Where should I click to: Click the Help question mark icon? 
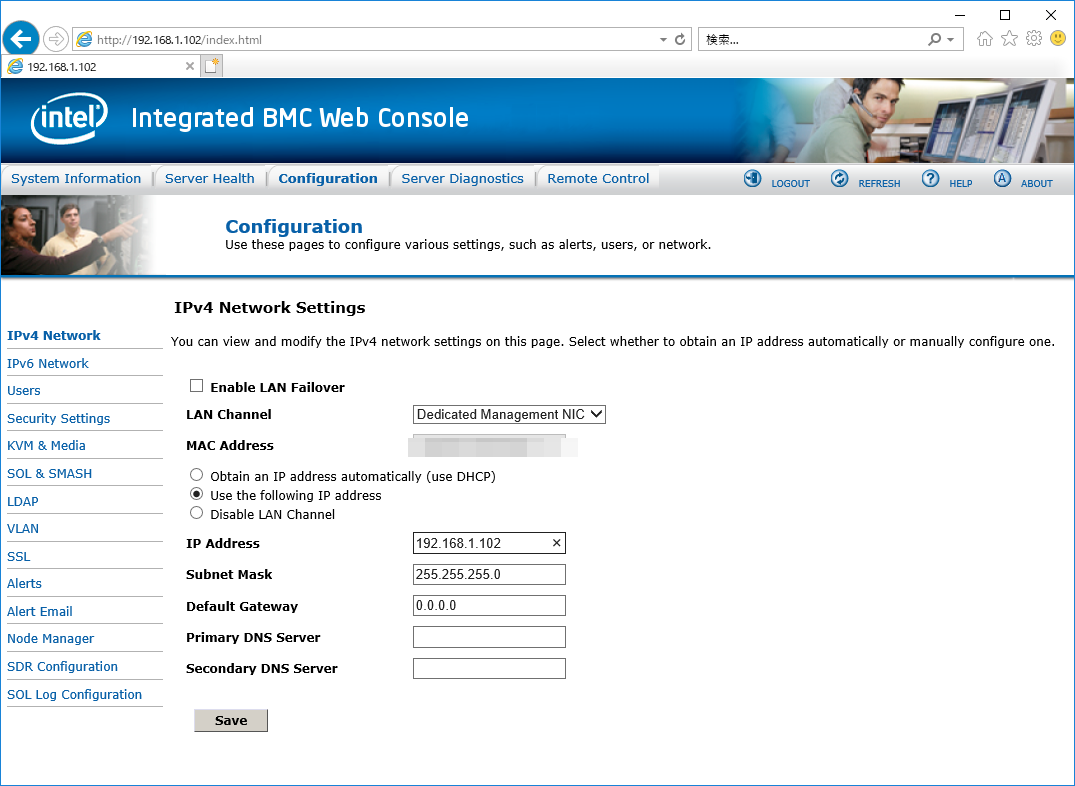(930, 179)
